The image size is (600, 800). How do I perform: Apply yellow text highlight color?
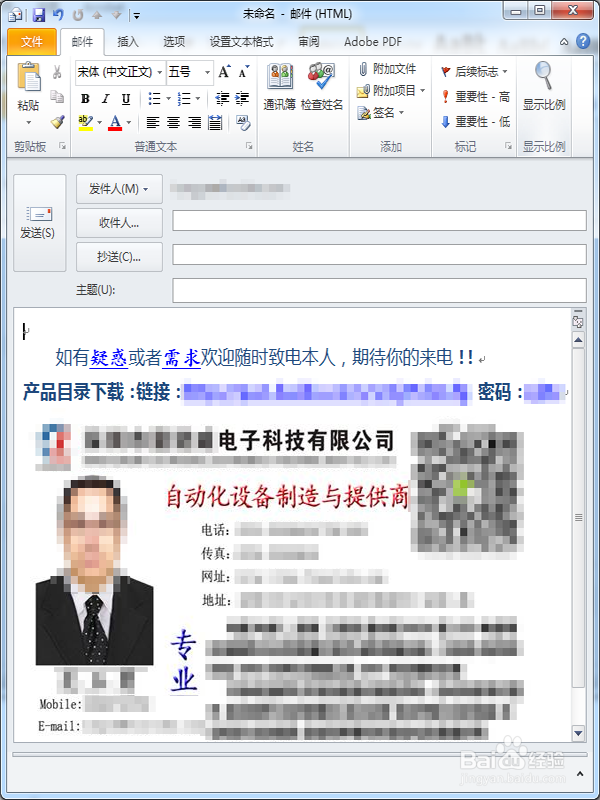[86, 122]
